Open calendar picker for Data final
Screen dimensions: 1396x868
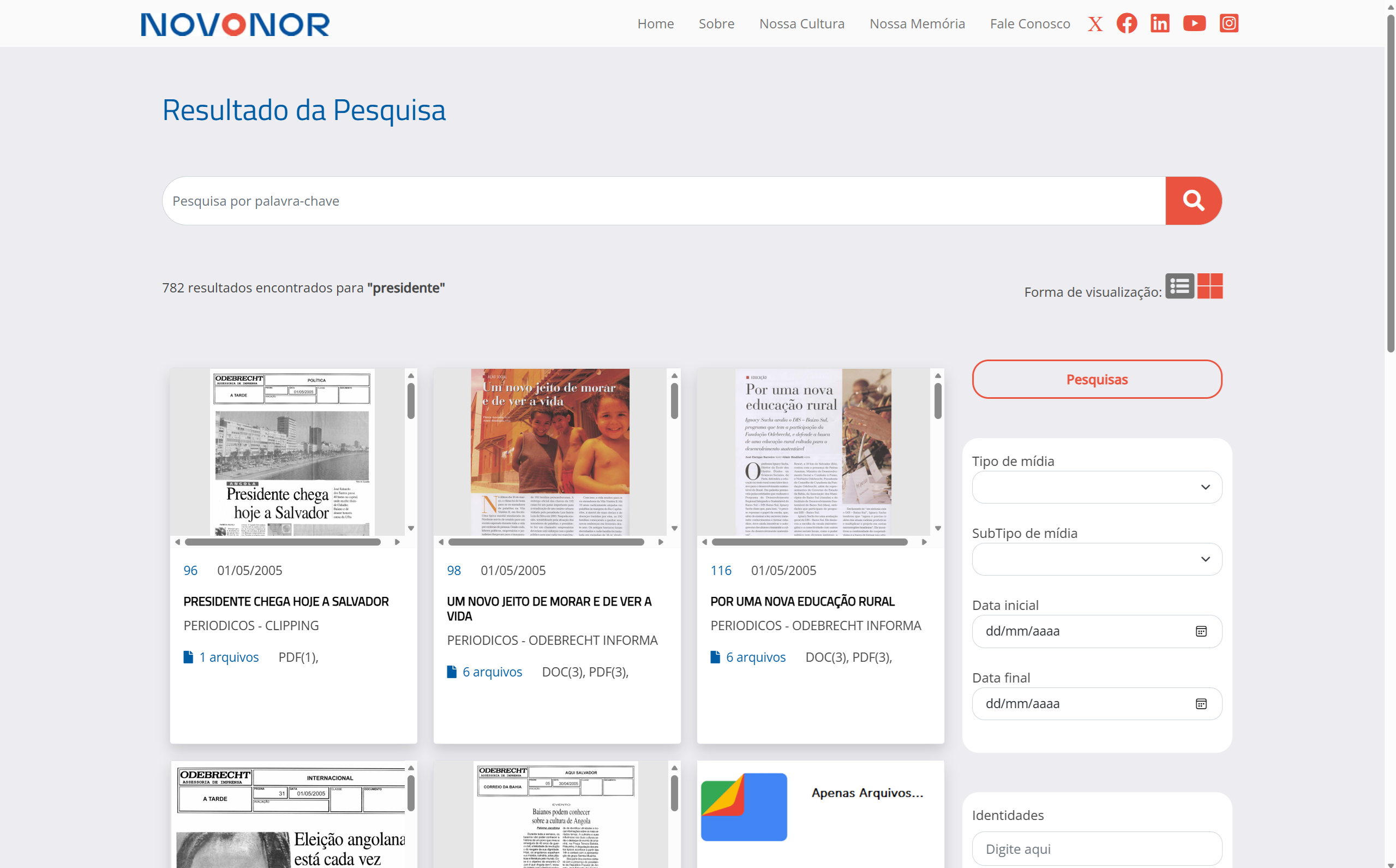[x=1200, y=703]
